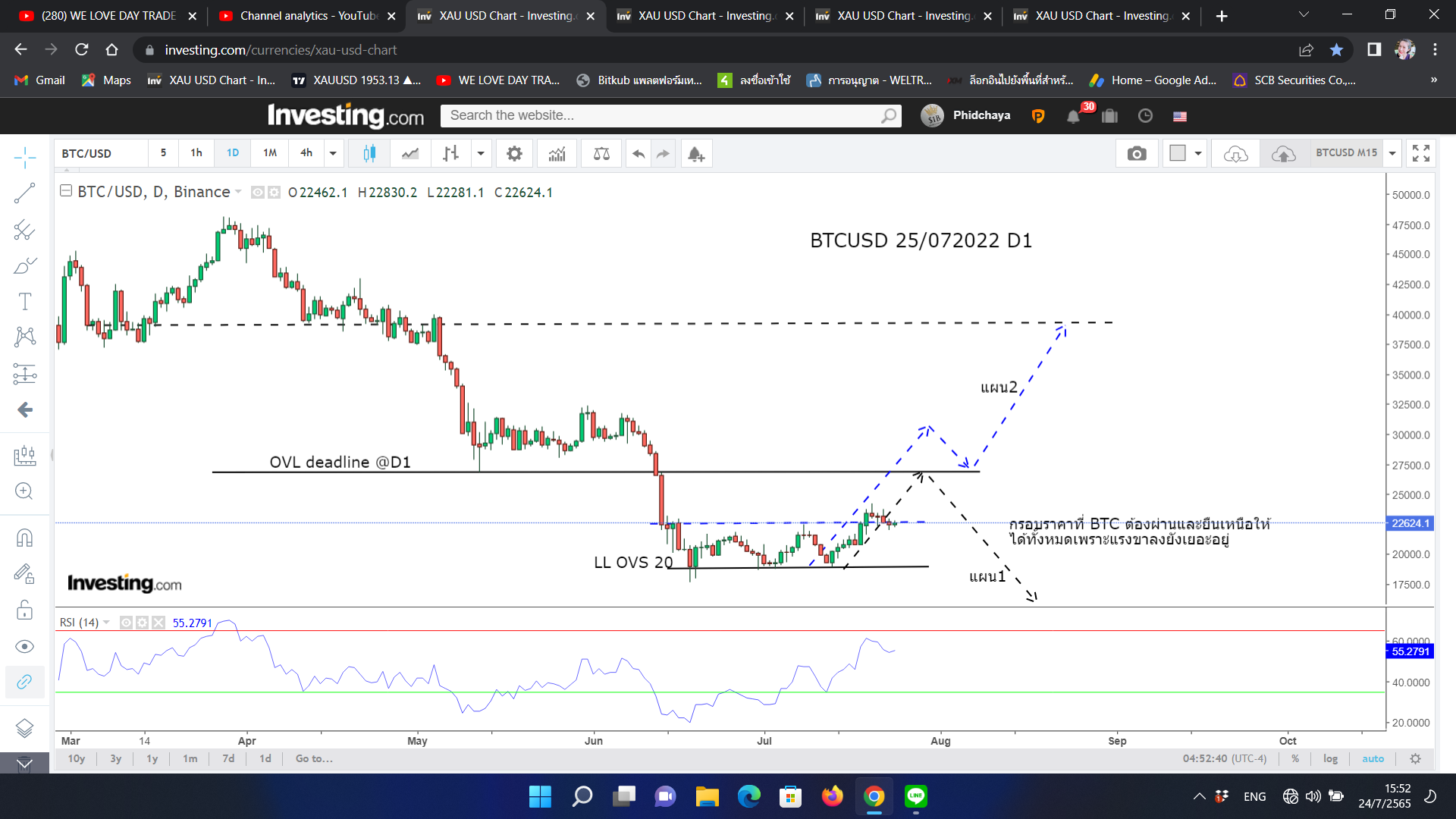Screen dimensions: 1456x819
Task: Select the trend line drawing tool
Action: coord(24,193)
